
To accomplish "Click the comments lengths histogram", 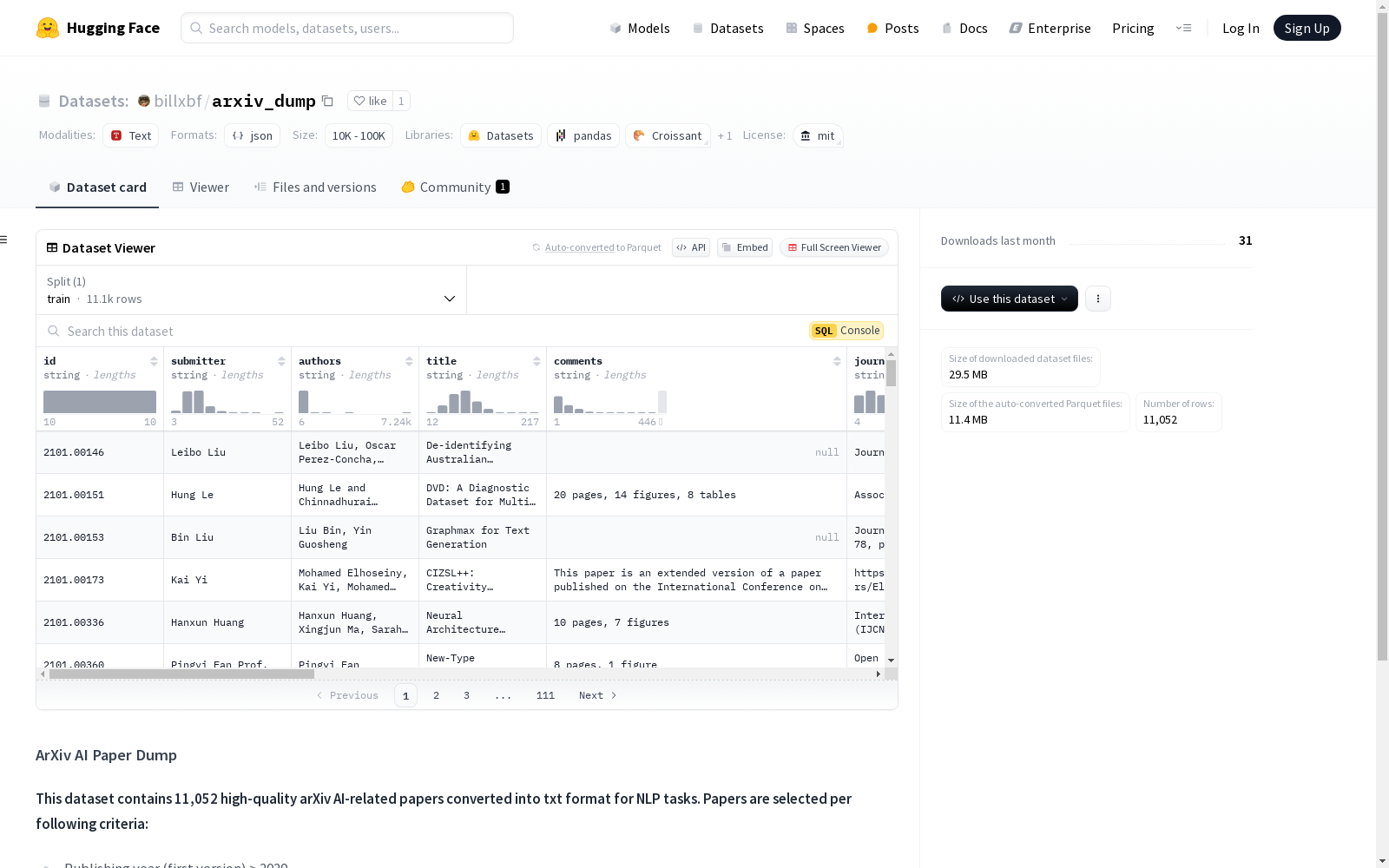I will (610, 402).
